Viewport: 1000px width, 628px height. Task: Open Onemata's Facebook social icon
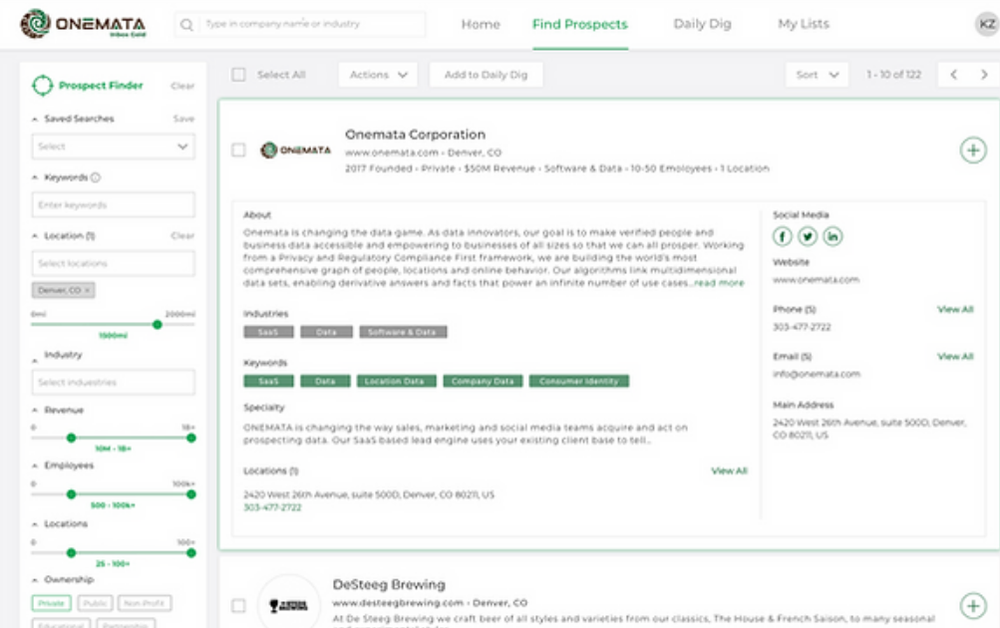(x=783, y=237)
